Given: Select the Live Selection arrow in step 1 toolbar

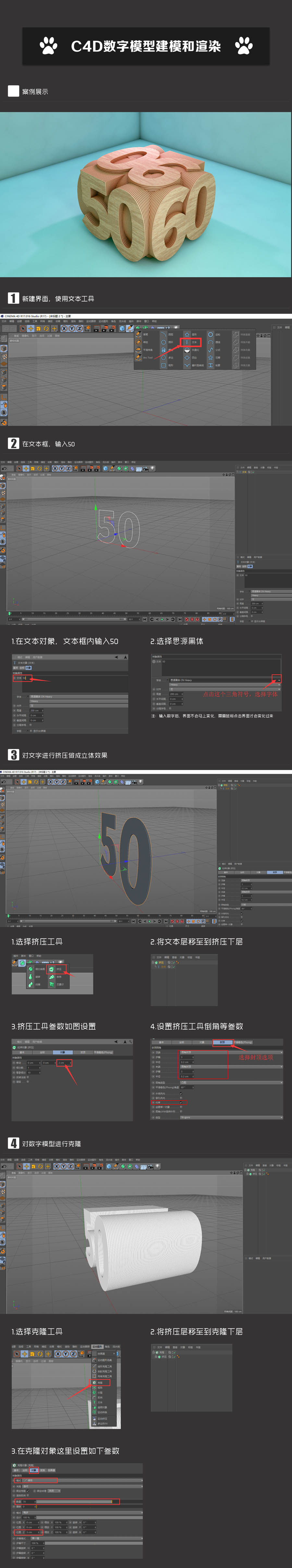Looking at the screenshot, I should point(22,328).
